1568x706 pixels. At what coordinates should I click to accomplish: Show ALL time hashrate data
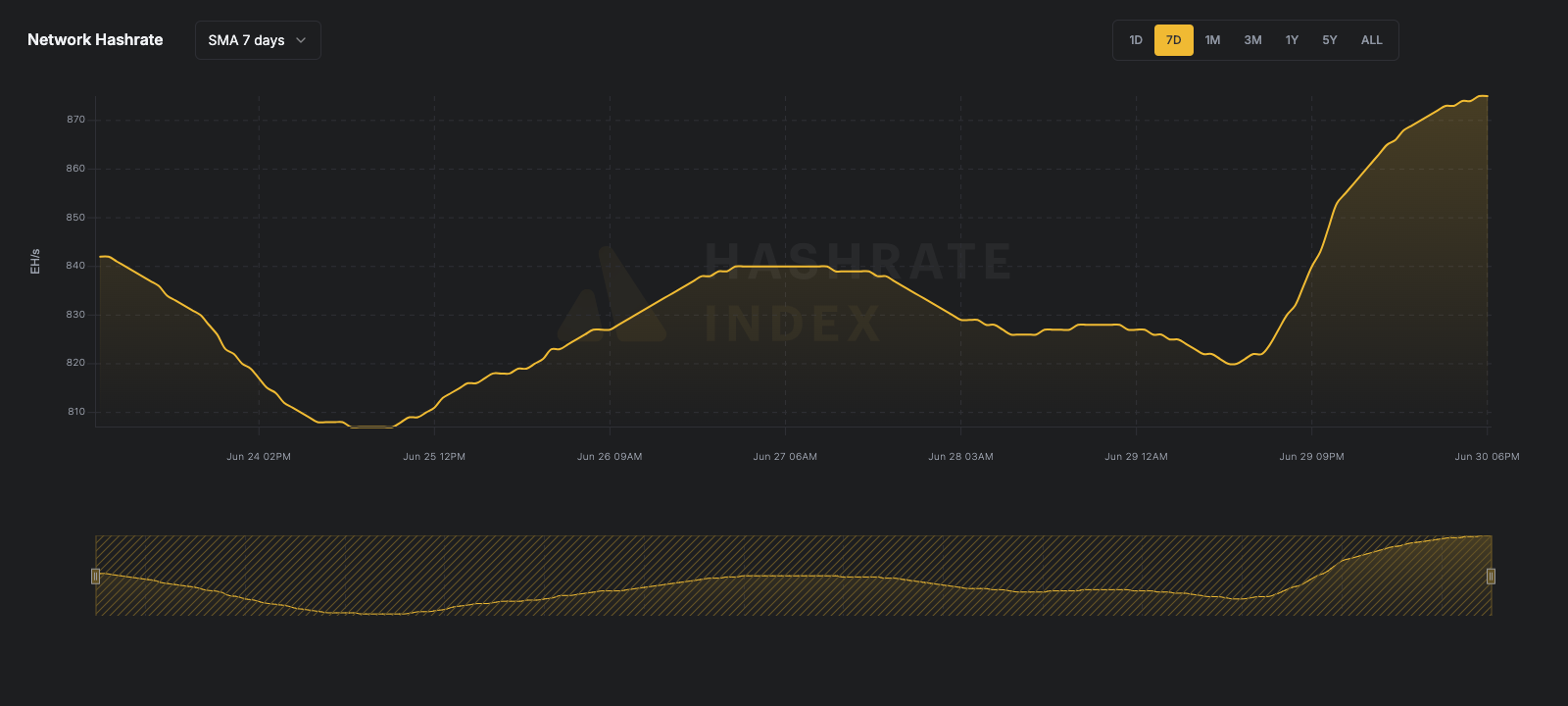pos(1372,40)
